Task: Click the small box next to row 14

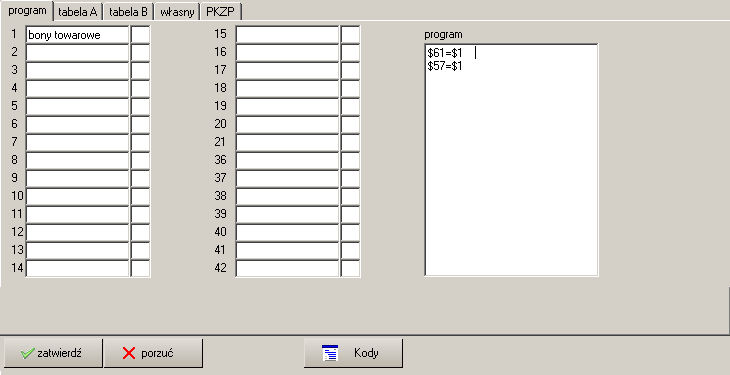Action: coord(141,269)
